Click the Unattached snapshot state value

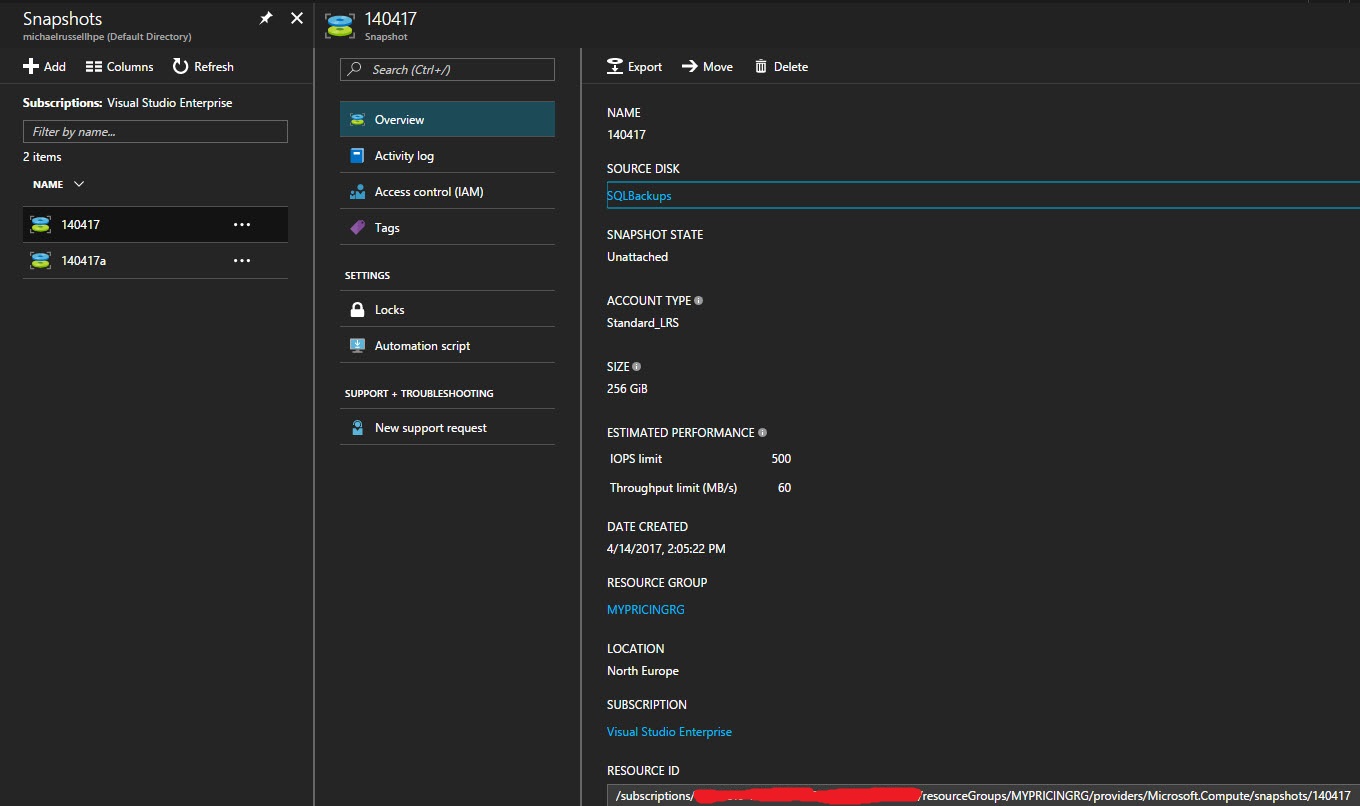(637, 257)
